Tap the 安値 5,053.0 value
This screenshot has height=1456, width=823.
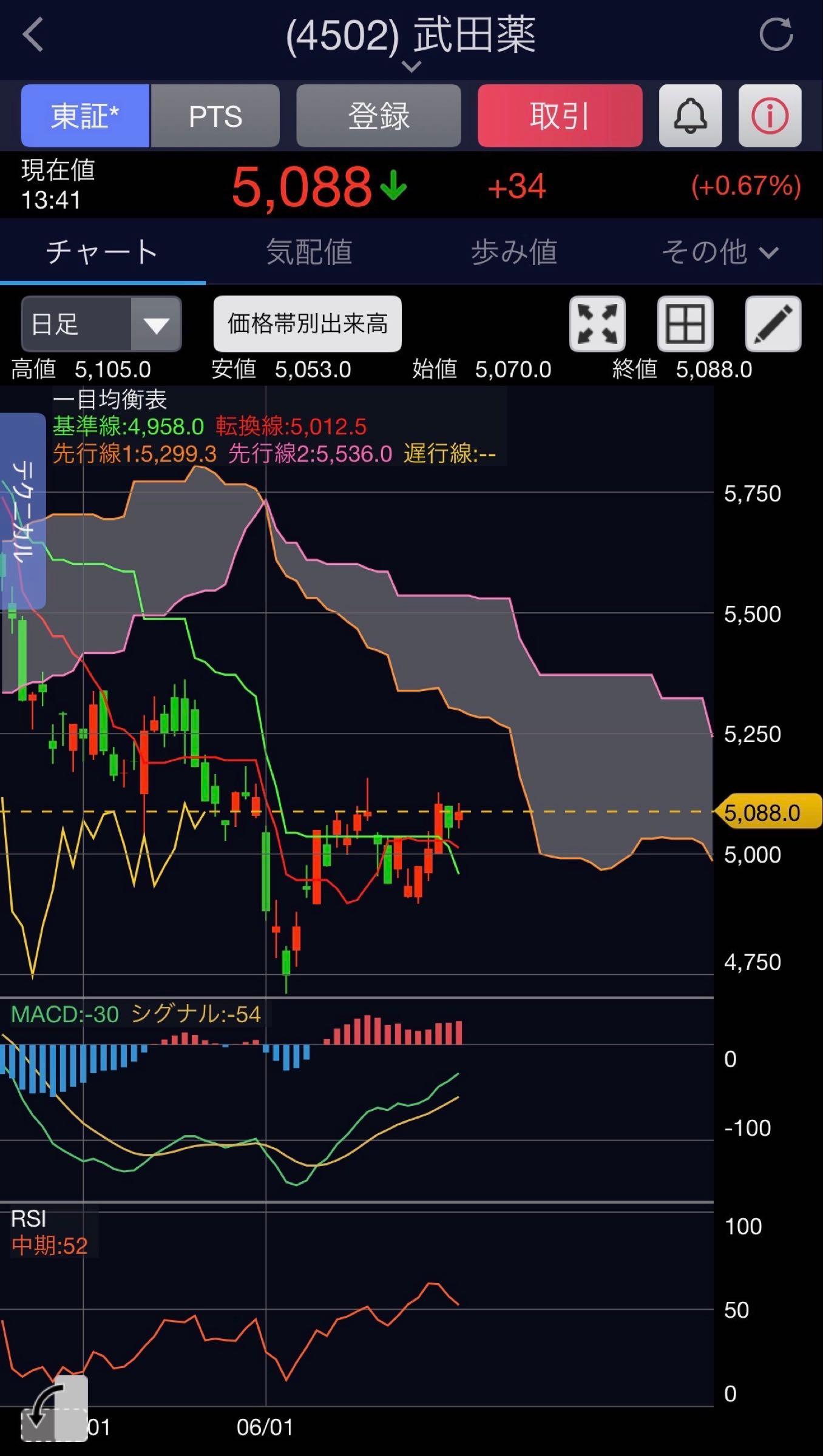click(x=282, y=369)
